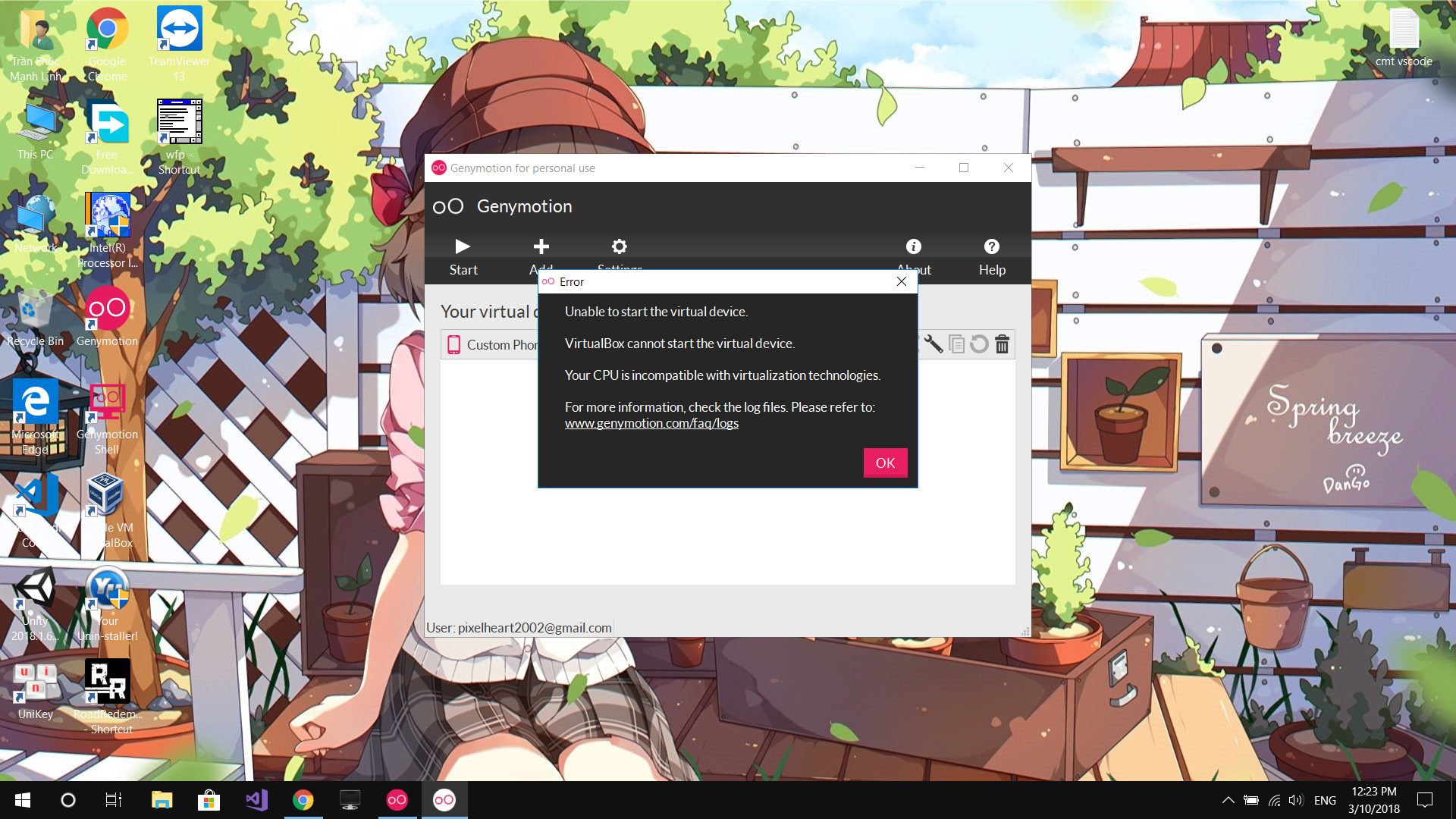The height and width of the screenshot is (819, 1456).
Task: Select UniKey desktop icon
Action: click(x=36, y=690)
